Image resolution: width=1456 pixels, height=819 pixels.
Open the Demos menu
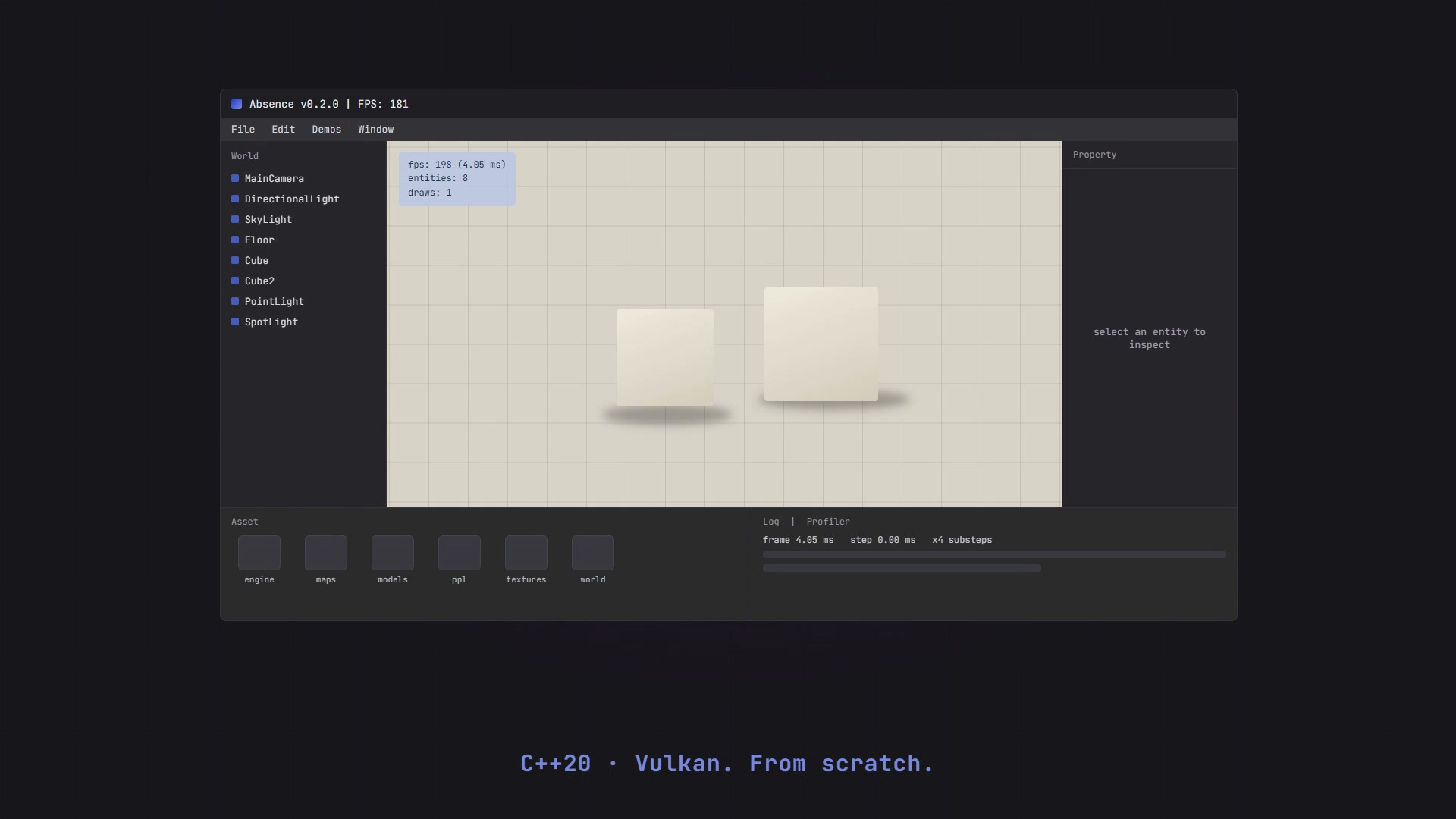pyautogui.click(x=326, y=130)
